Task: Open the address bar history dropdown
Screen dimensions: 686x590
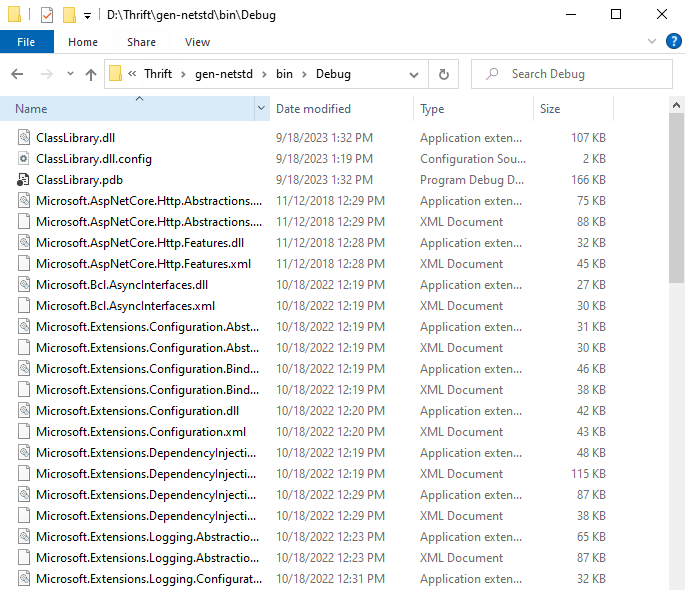Action: tap(414, 75)
